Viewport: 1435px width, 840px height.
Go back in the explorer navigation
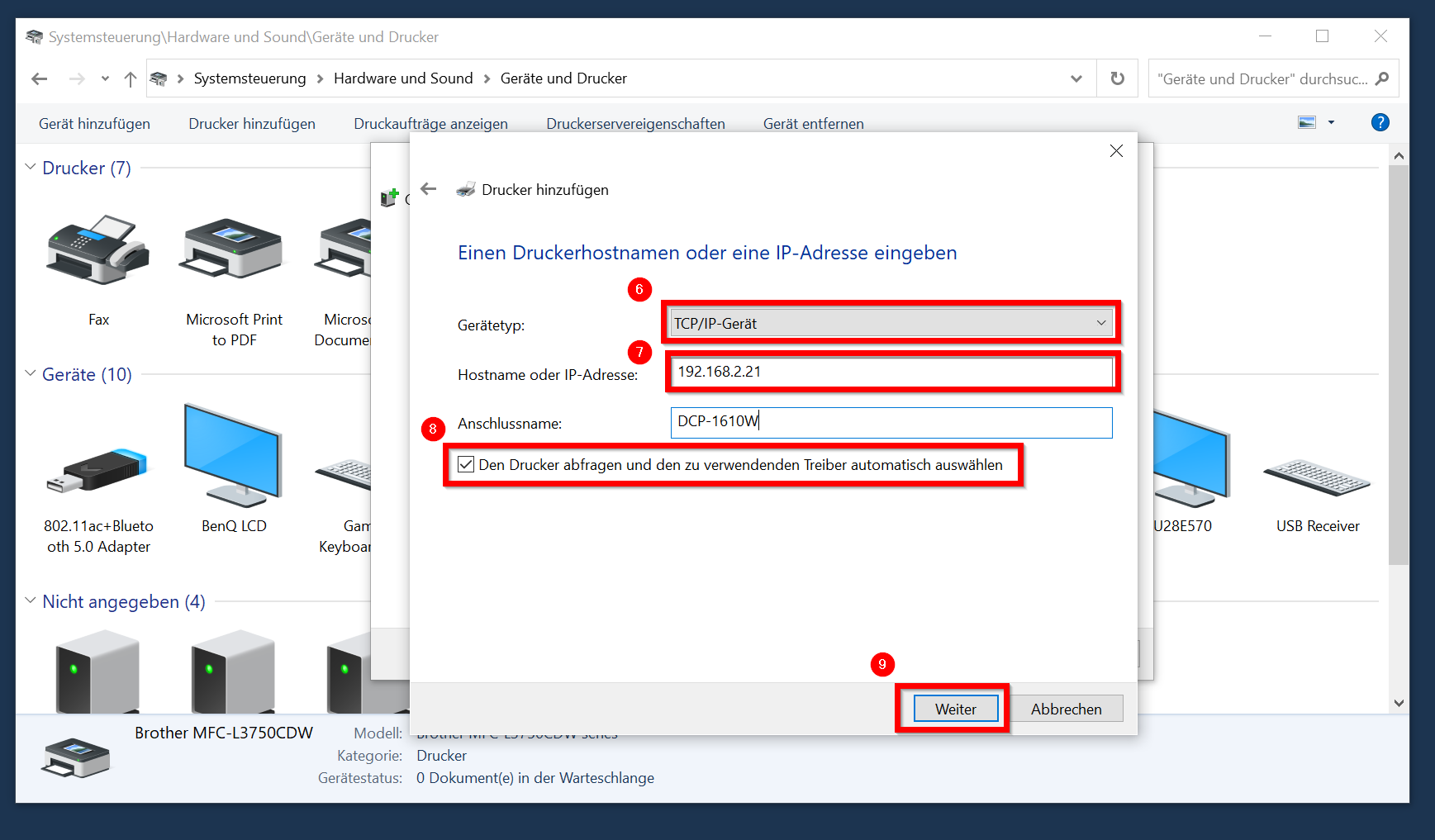pyautogui.click(x=39, y=78)
